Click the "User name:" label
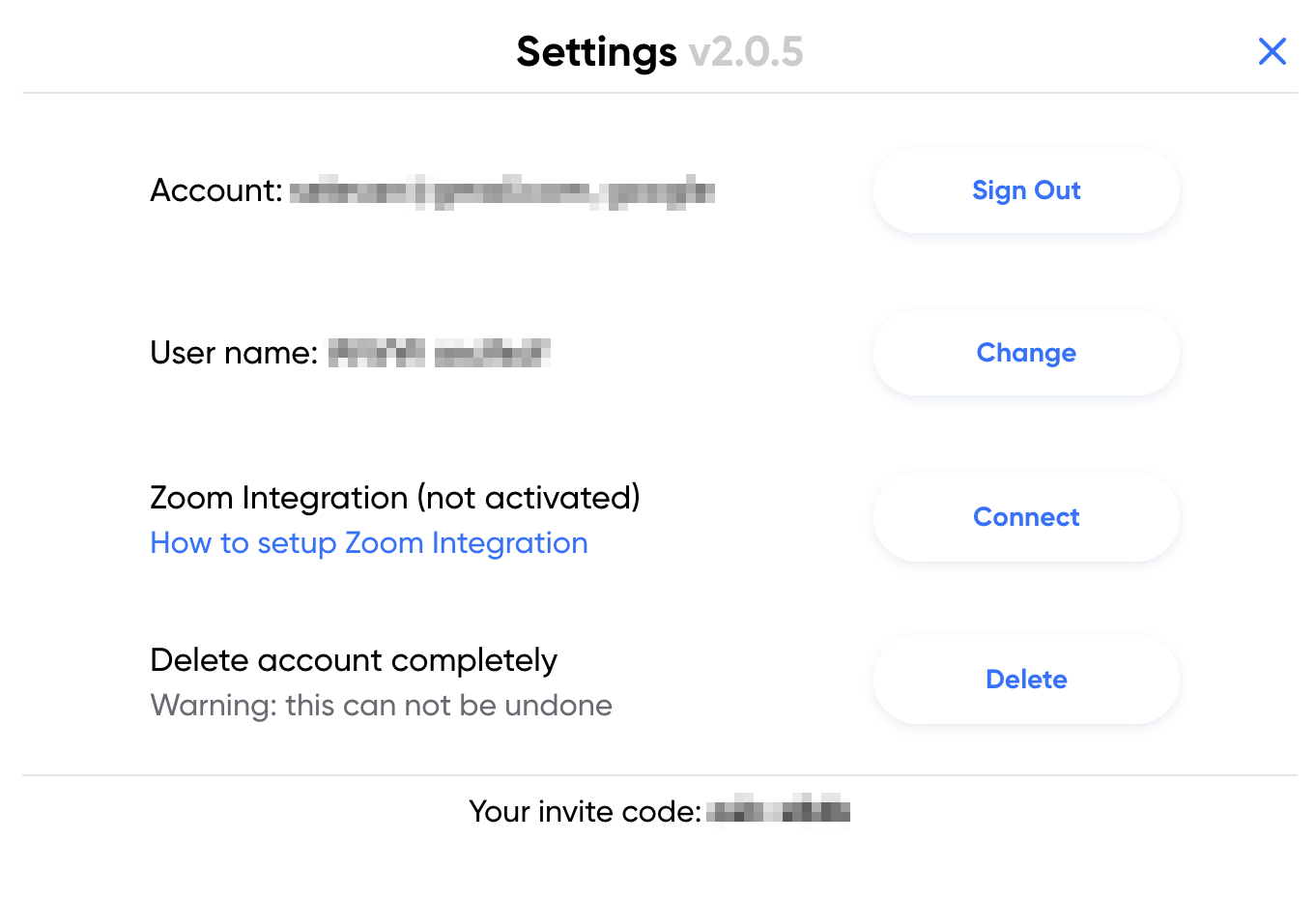Screen dimensions: 1316x899 click(x=234, y=353)
